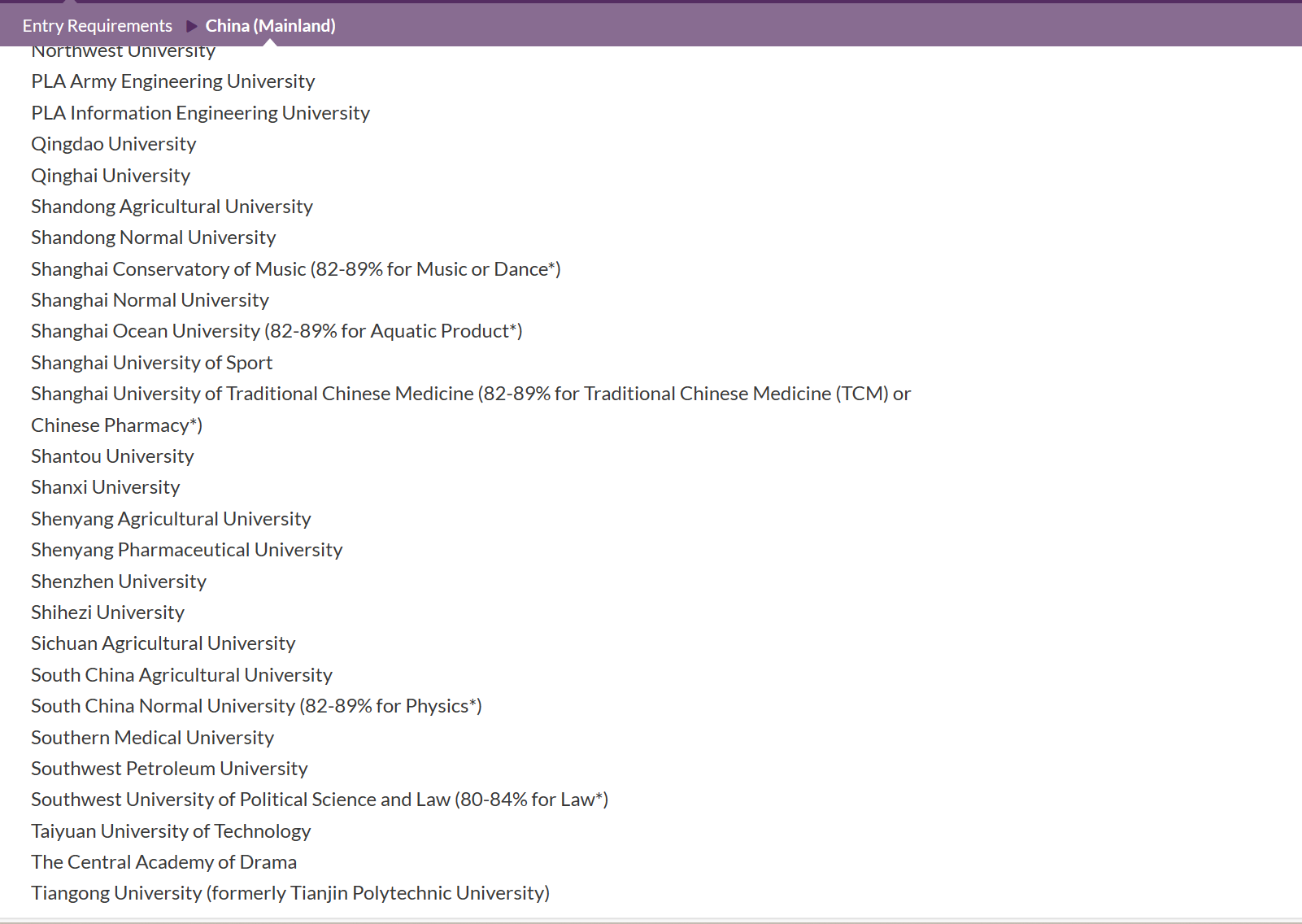Screen dimensions: 1302x924
Task: Click Shantou University in the list
Action: click(x=112, y=456)
